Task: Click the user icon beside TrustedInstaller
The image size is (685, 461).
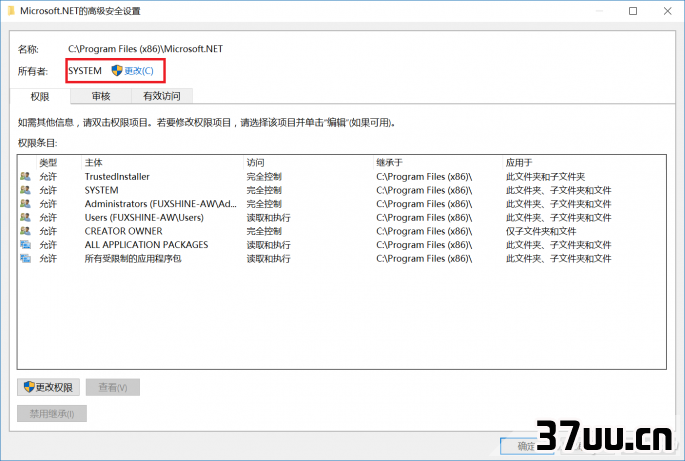Action: point(25,177)
